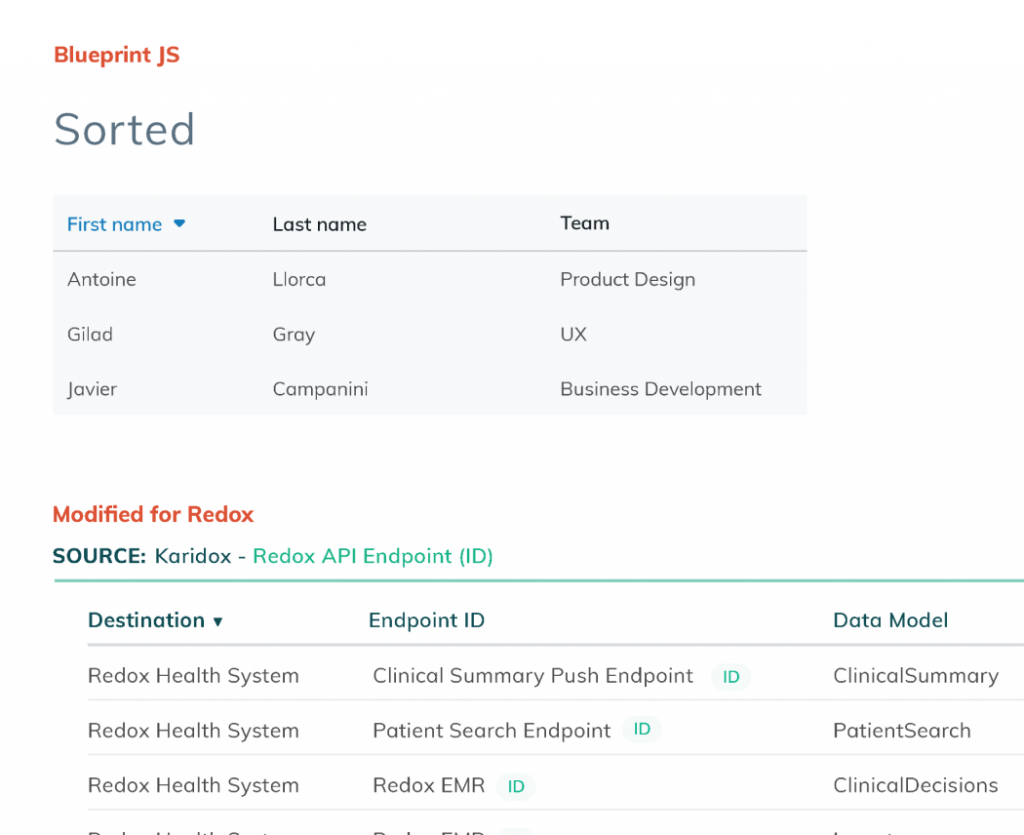Click the PatientSearch data model cell
The width and height of the screenshot is (1024, 835).
click(902, 731)
